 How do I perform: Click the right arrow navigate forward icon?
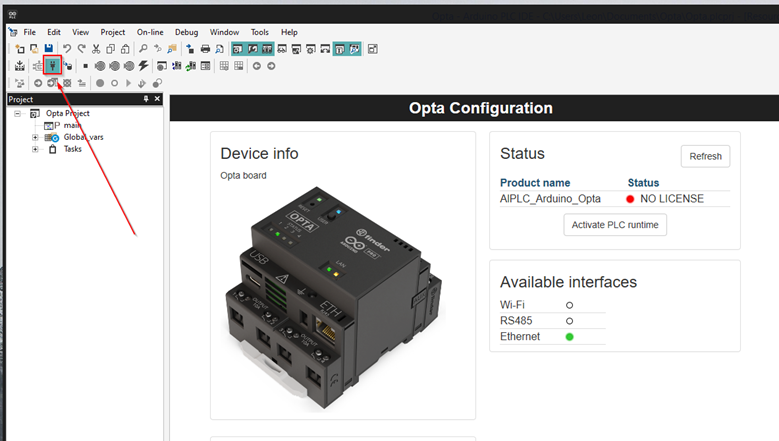point(271,66)
